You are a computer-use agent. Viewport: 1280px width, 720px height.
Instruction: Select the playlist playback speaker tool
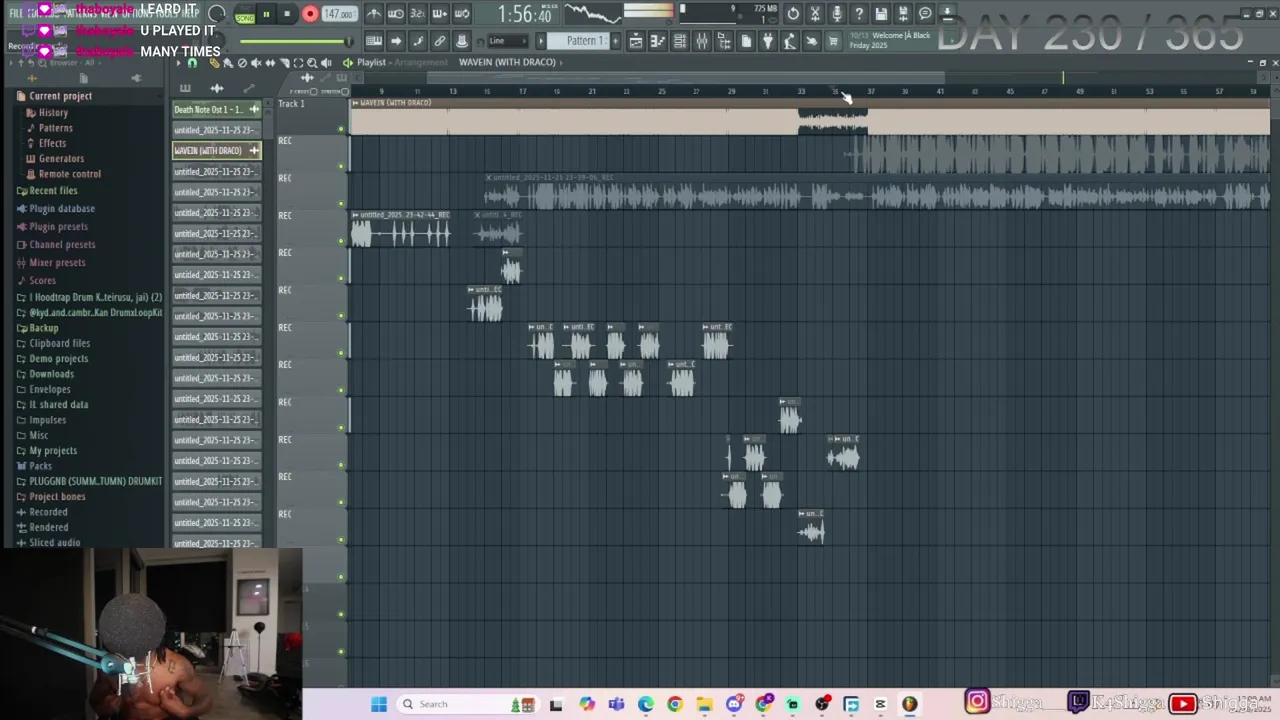pyautogui.click(x=326, y=63)
